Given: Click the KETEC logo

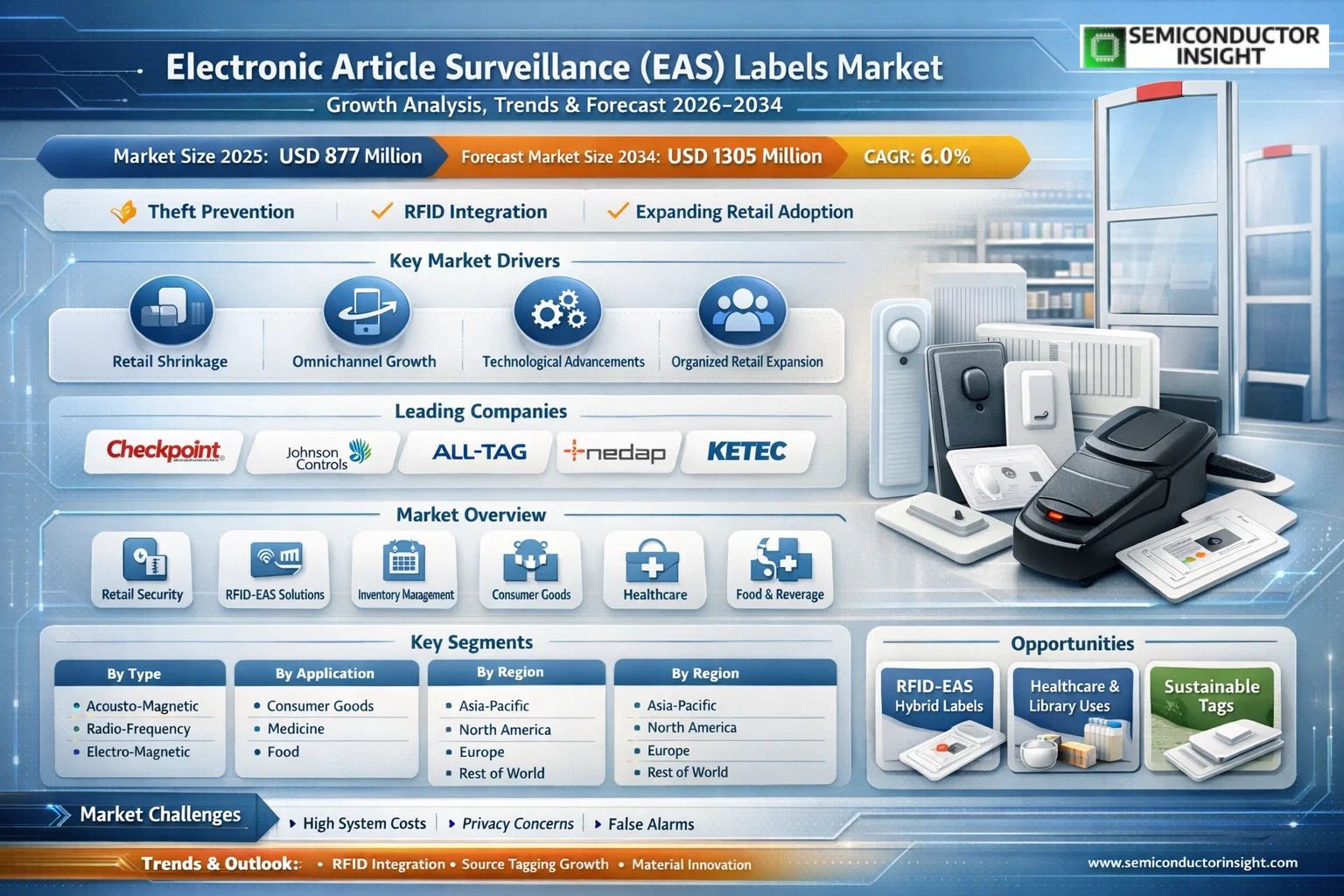Looking at the screenshot, I should coord(746,451).
